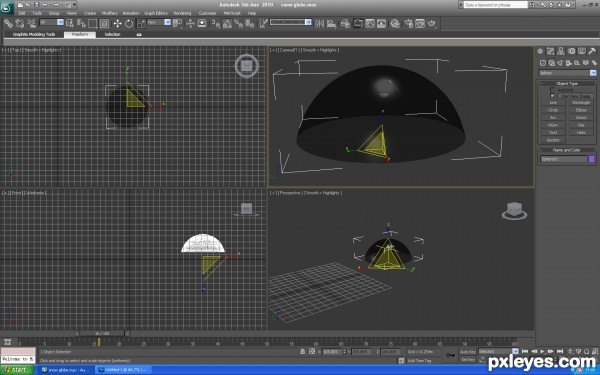Open the Modifiers menu
This screenshot has width=600, height=375.
pyautogui.click(x=109, y=13)
